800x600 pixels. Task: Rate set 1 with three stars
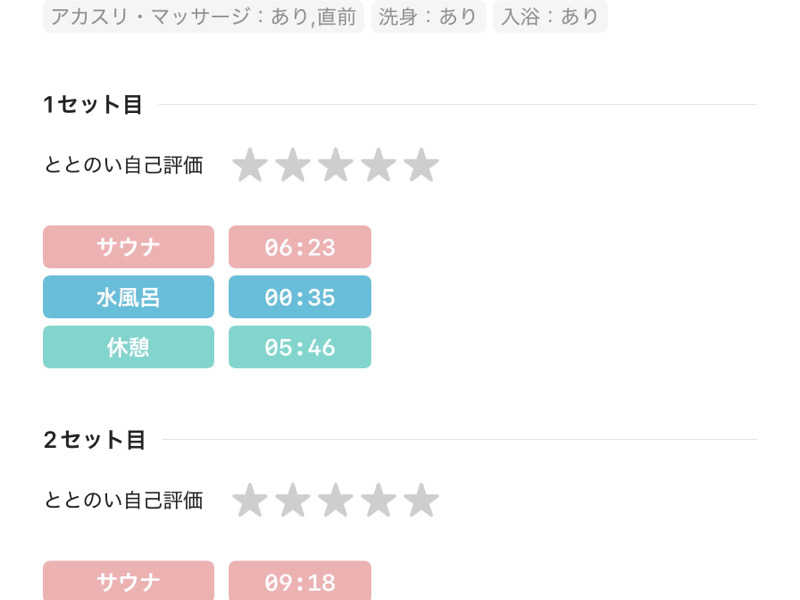pyautogui.click(x=335, y=165)
